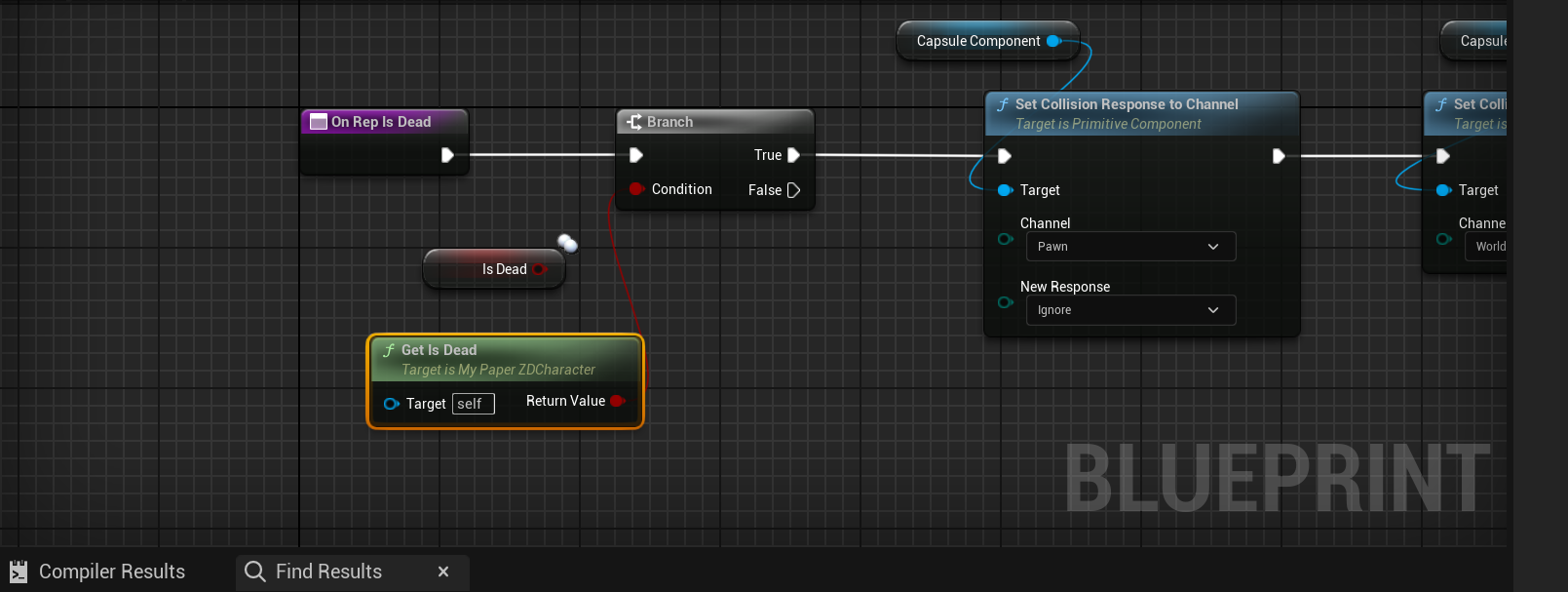Open the comment bubble on Is Dead node

coord(567,243)
